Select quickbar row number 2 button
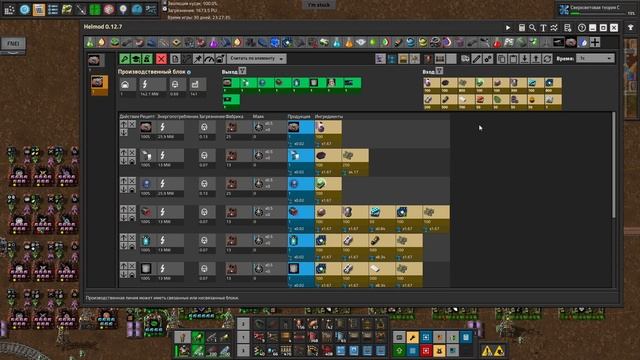The image size is (640, 360). pos(243,324)
